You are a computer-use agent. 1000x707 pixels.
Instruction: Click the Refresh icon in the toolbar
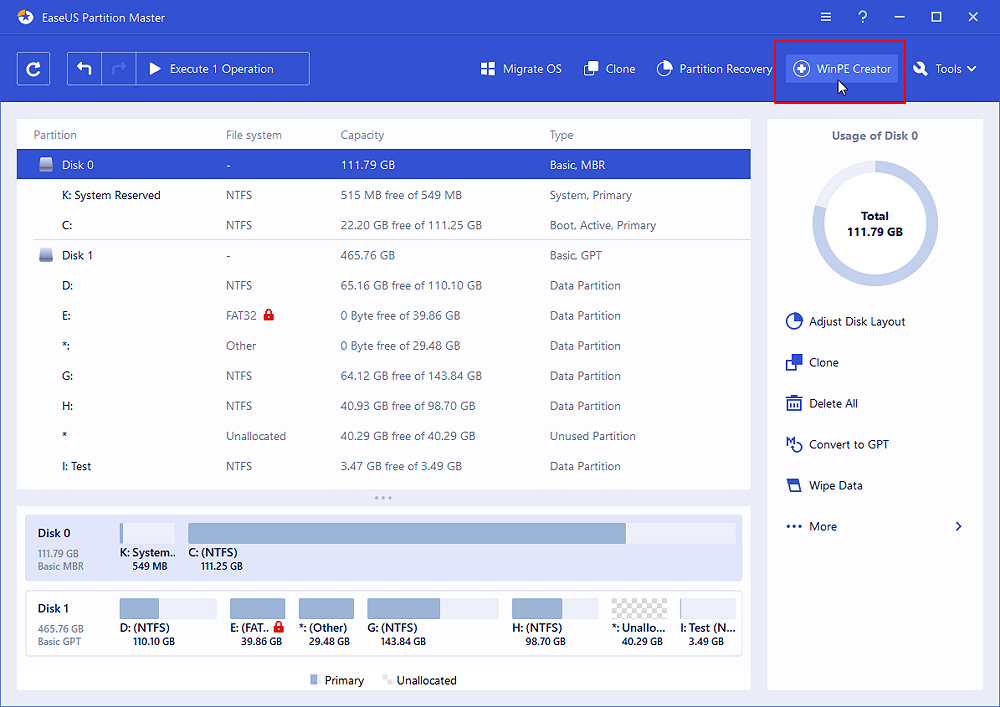33,69
